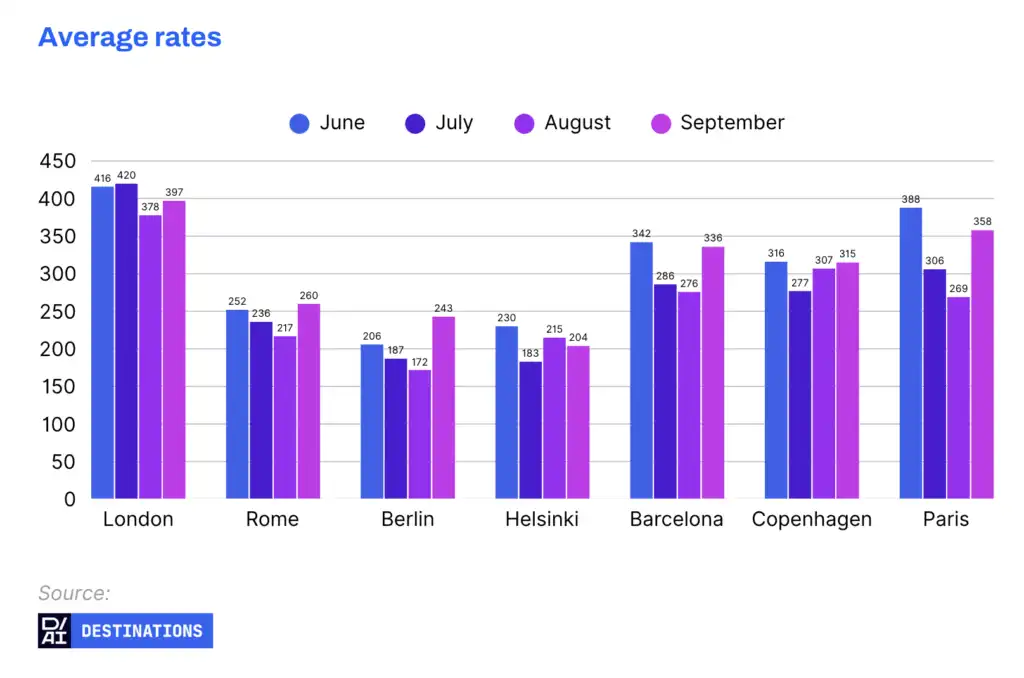This screenshot has width=1024, height=678.
Task: Toggle the July series legend dot
Action: tap(415, 123)
